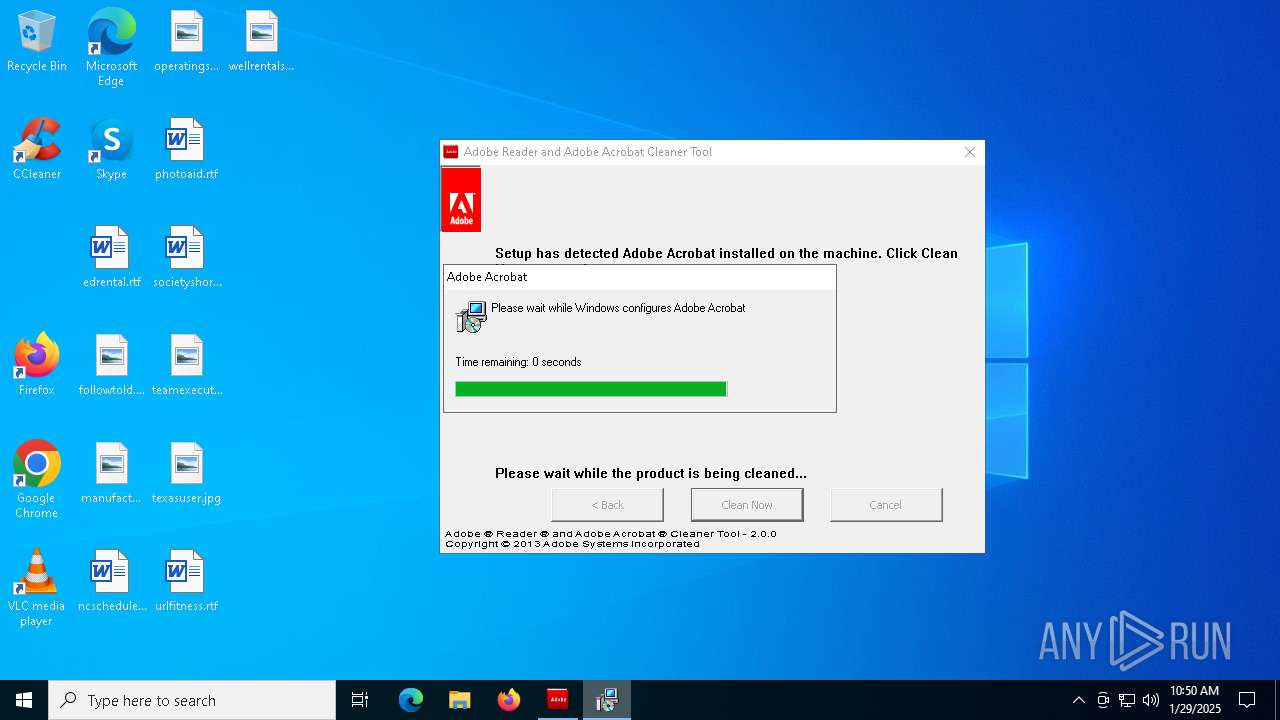Click "Time remaining: 0 seconds" text

tap(518, 362)
